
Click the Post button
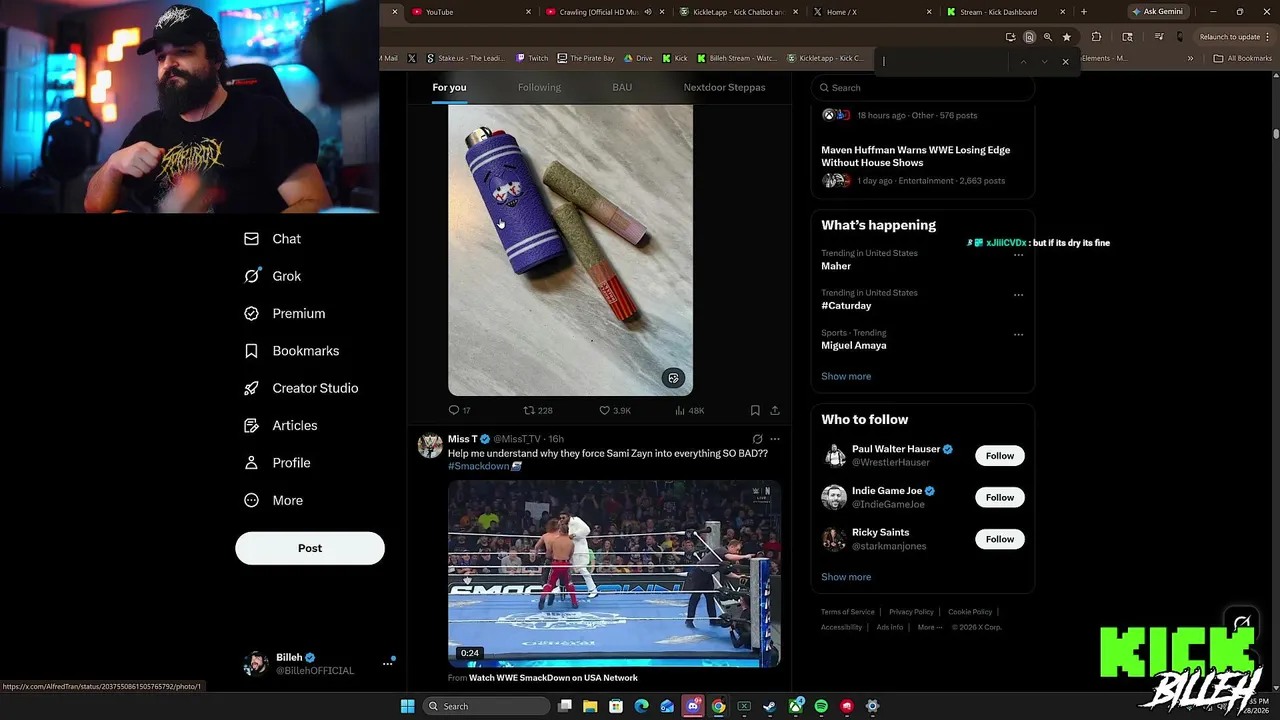coord(310,548)
